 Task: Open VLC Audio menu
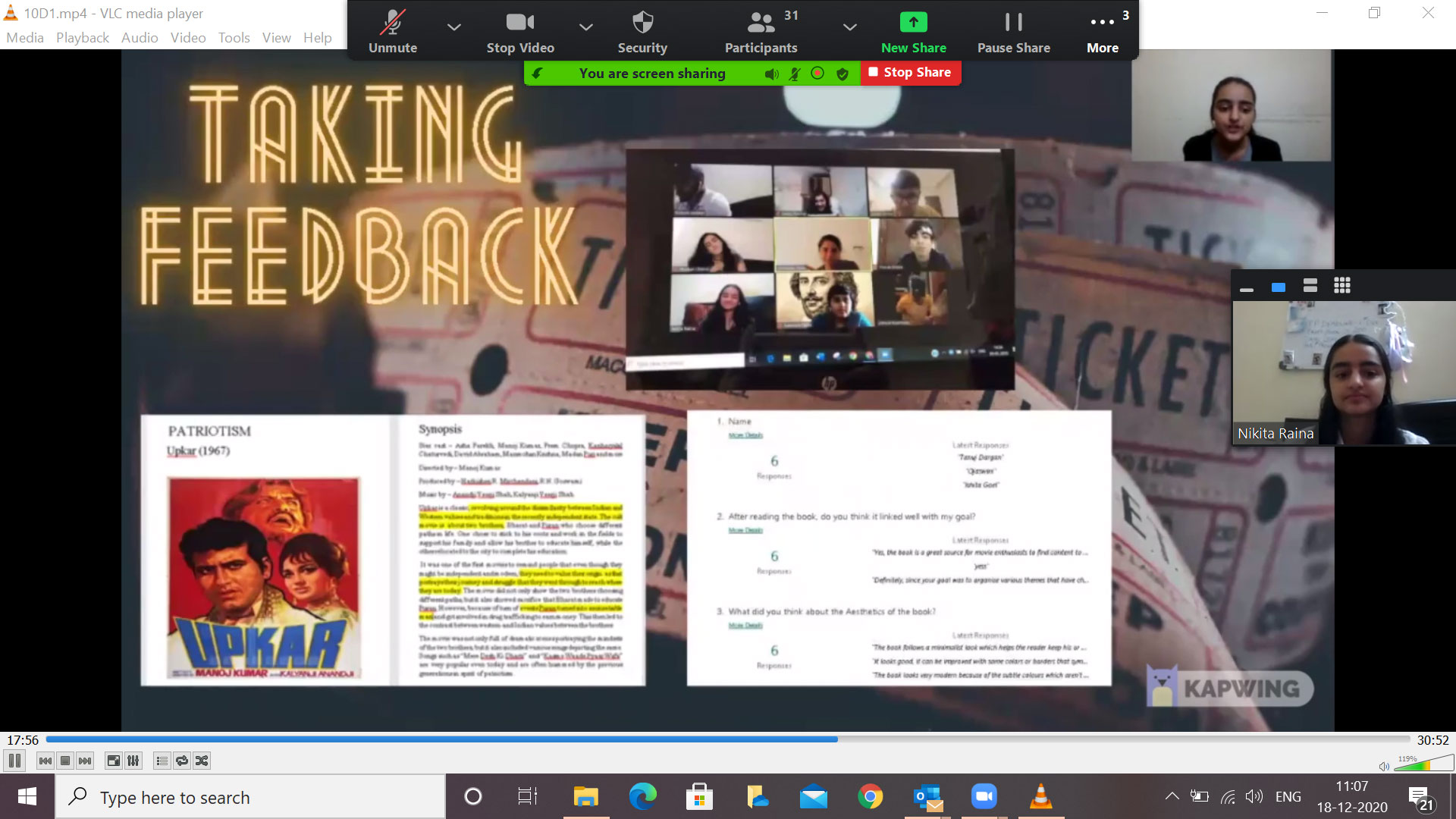pos(140,38)
